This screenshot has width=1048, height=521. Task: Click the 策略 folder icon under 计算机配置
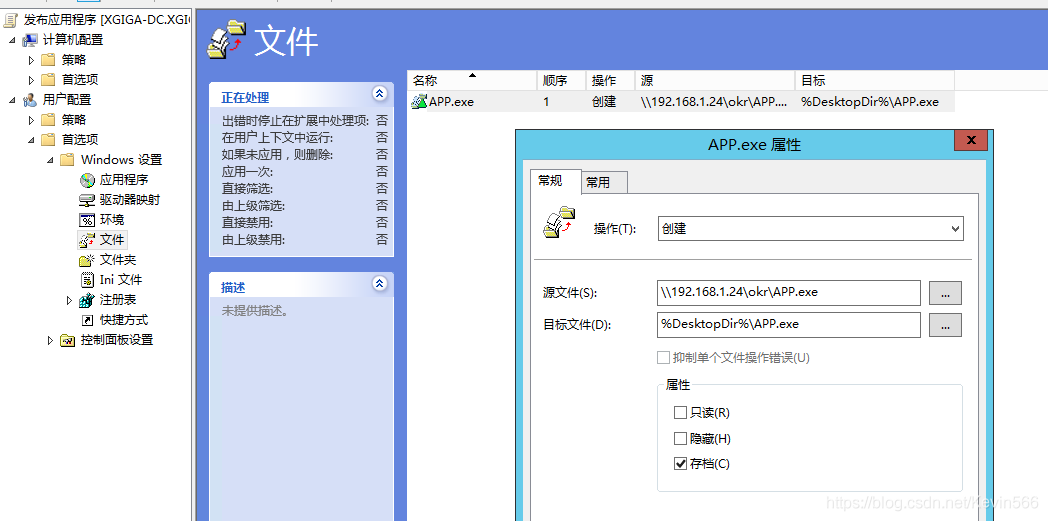(x=48, y=60)
